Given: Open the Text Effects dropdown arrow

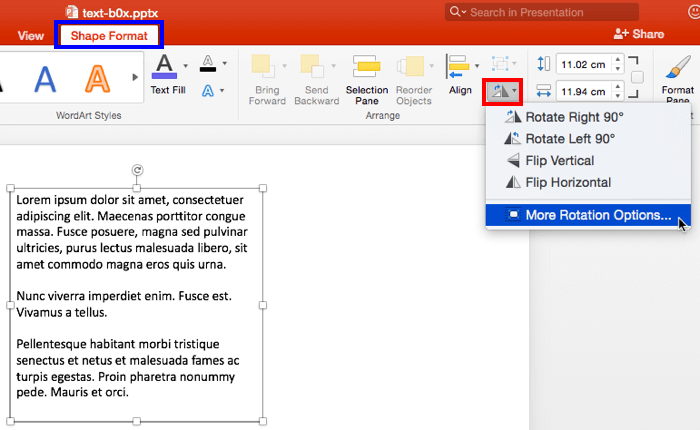Looking at the screenshot, I should (222, 91).
